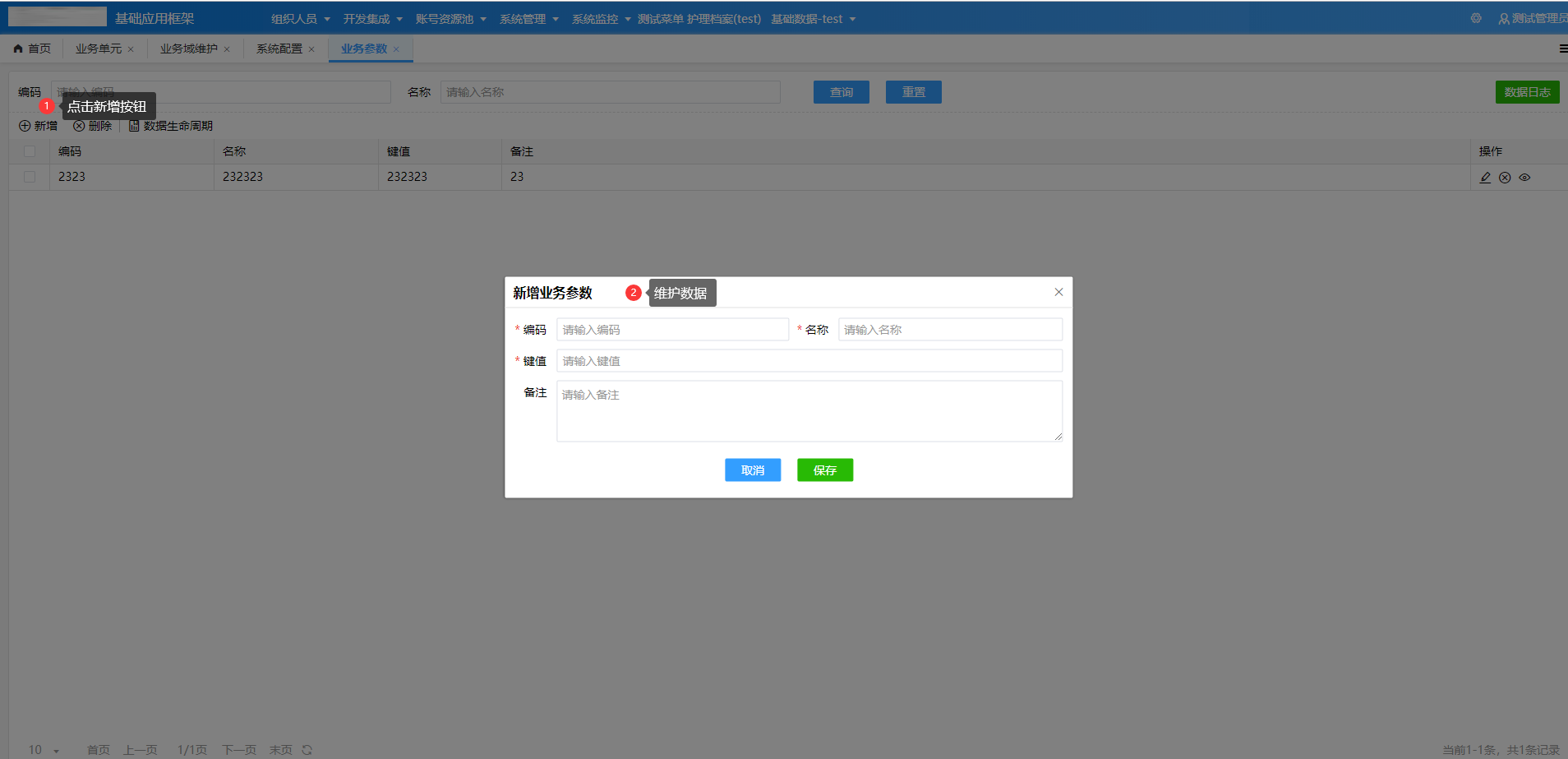1568x759 pixels.
Task: Expand the 组织人员 dropdown menu
Action: pos(300,19)
